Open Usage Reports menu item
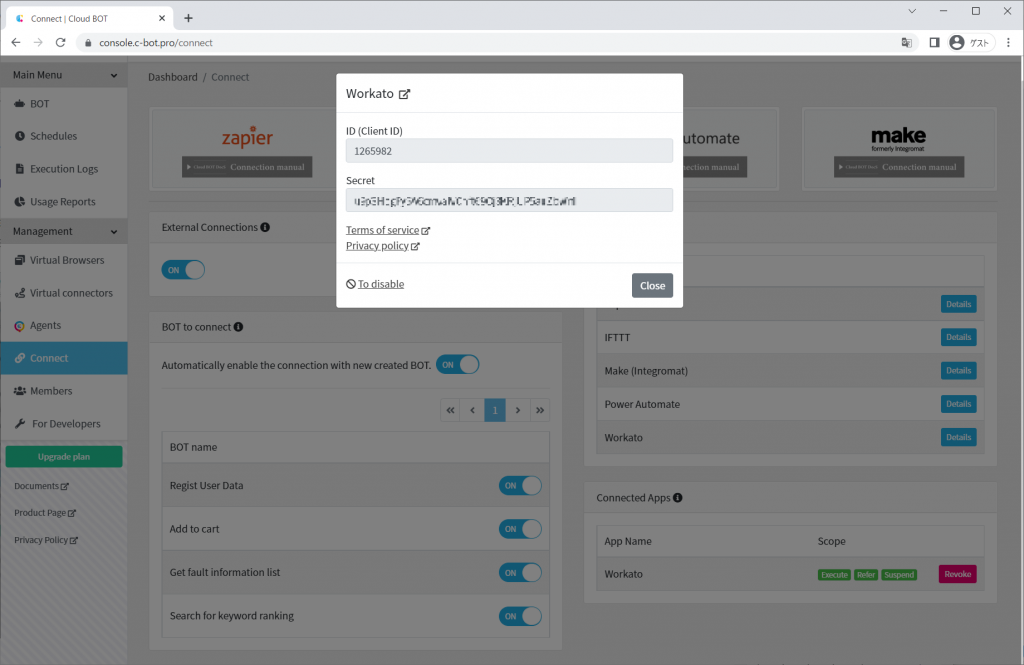Screen dimensions: 1024x665 [64, 202]
